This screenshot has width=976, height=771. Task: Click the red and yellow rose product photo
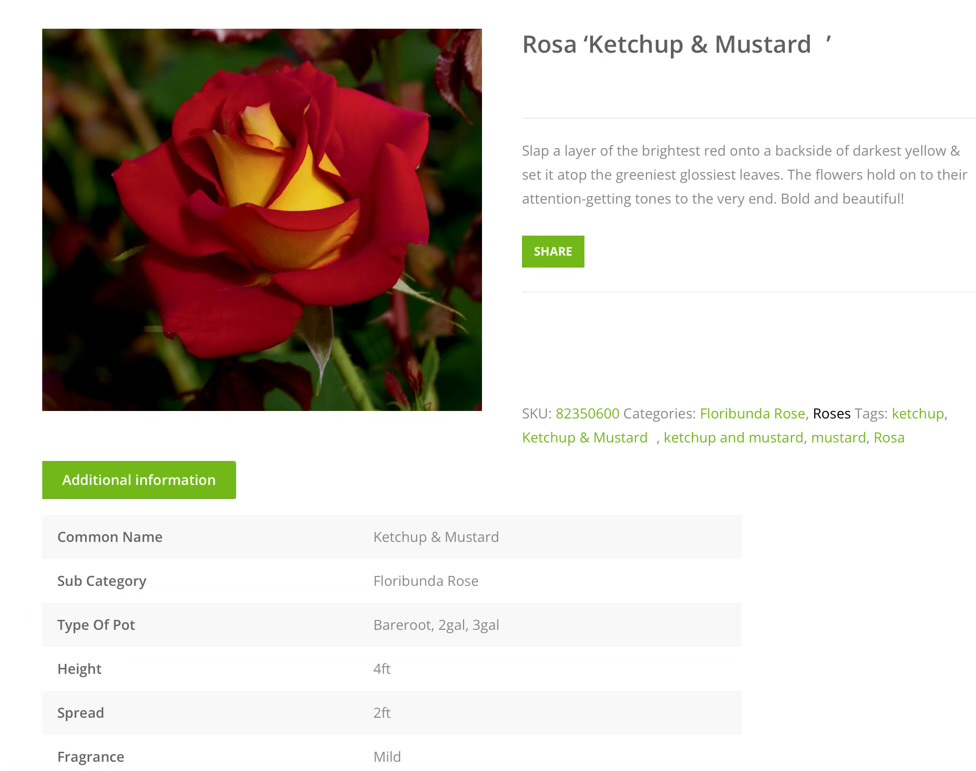[x=262, y=220]
